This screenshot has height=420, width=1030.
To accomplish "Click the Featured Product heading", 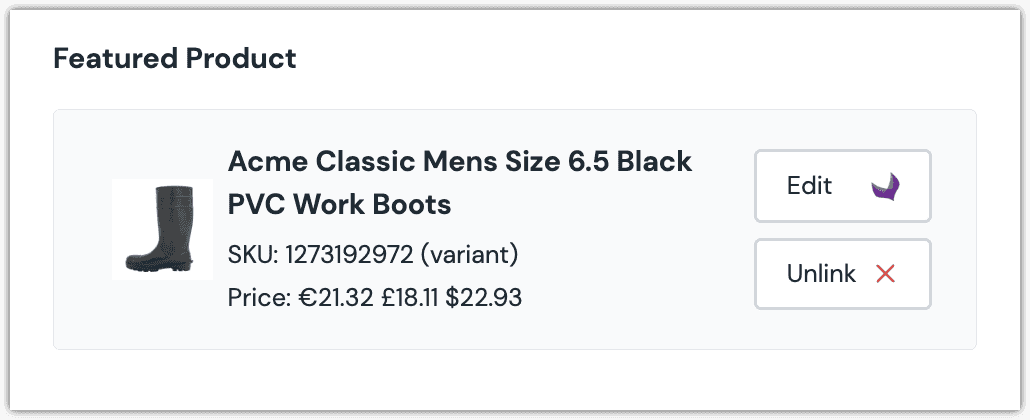I will click(x=175, y=58).
